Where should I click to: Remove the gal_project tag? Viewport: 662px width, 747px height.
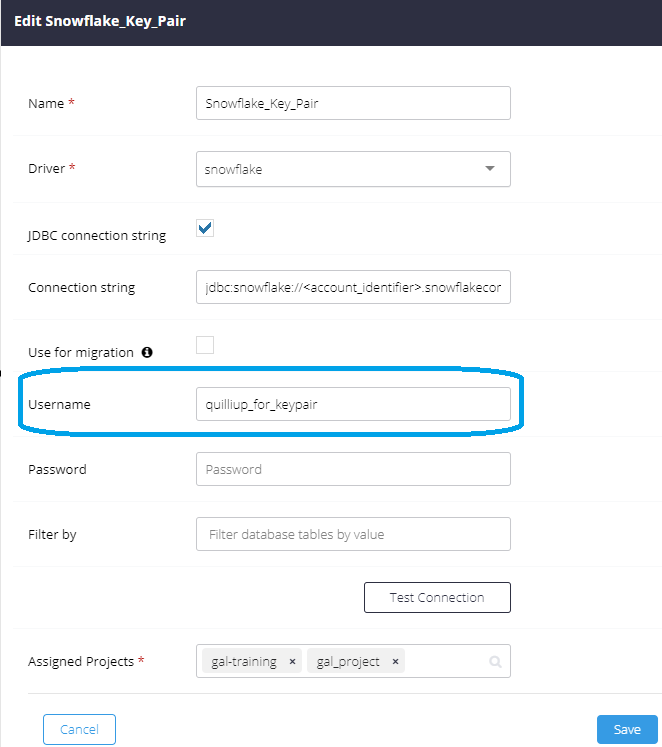pos(395,661)
